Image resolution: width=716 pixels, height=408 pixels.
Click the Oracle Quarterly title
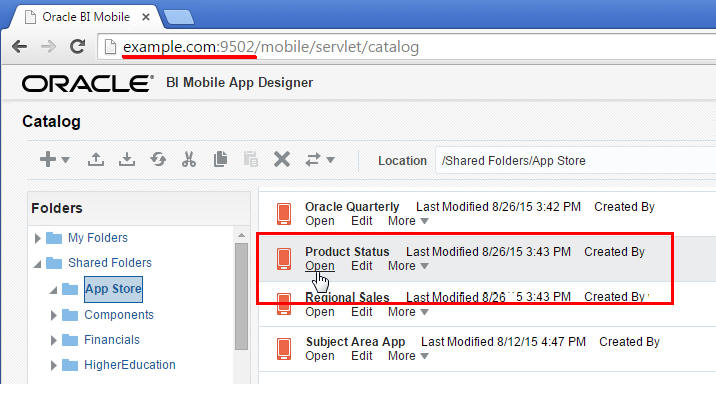[352, 207]
